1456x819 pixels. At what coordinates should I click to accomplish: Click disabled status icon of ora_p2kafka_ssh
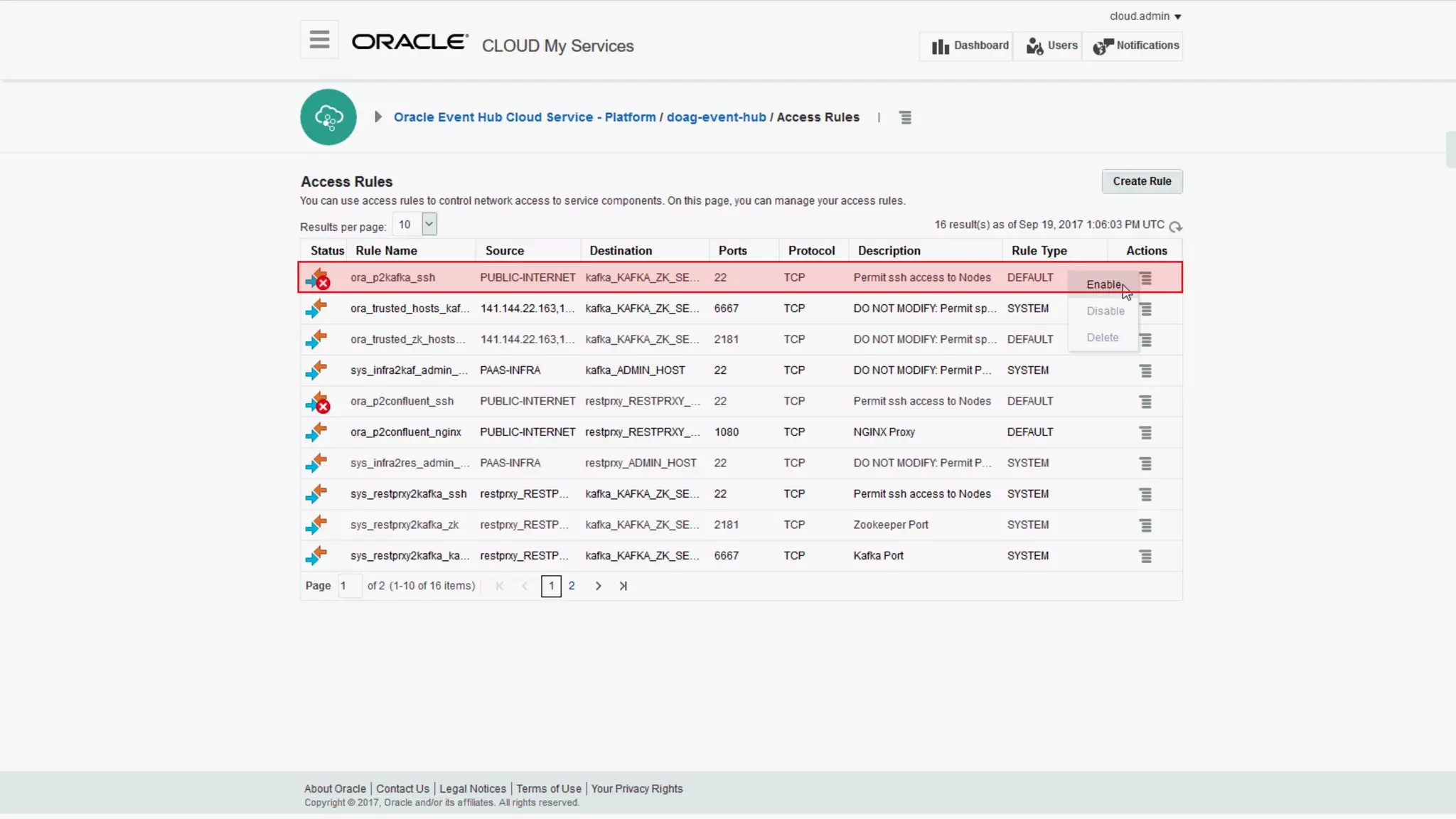tap(317, 278)
